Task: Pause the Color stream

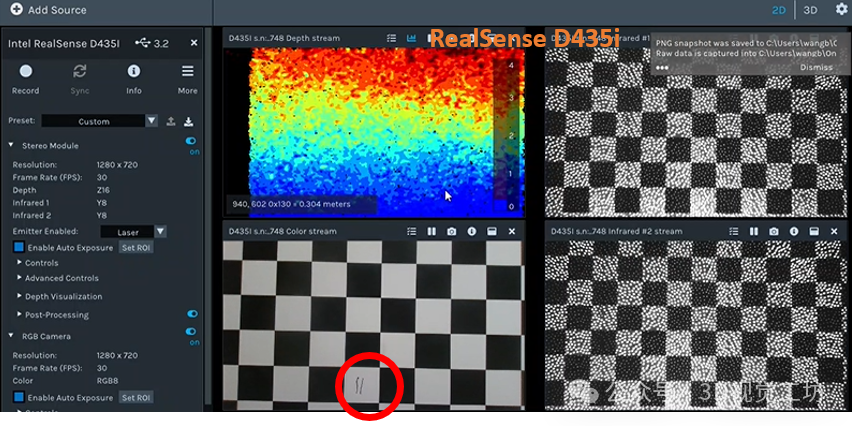Action: 431,231
